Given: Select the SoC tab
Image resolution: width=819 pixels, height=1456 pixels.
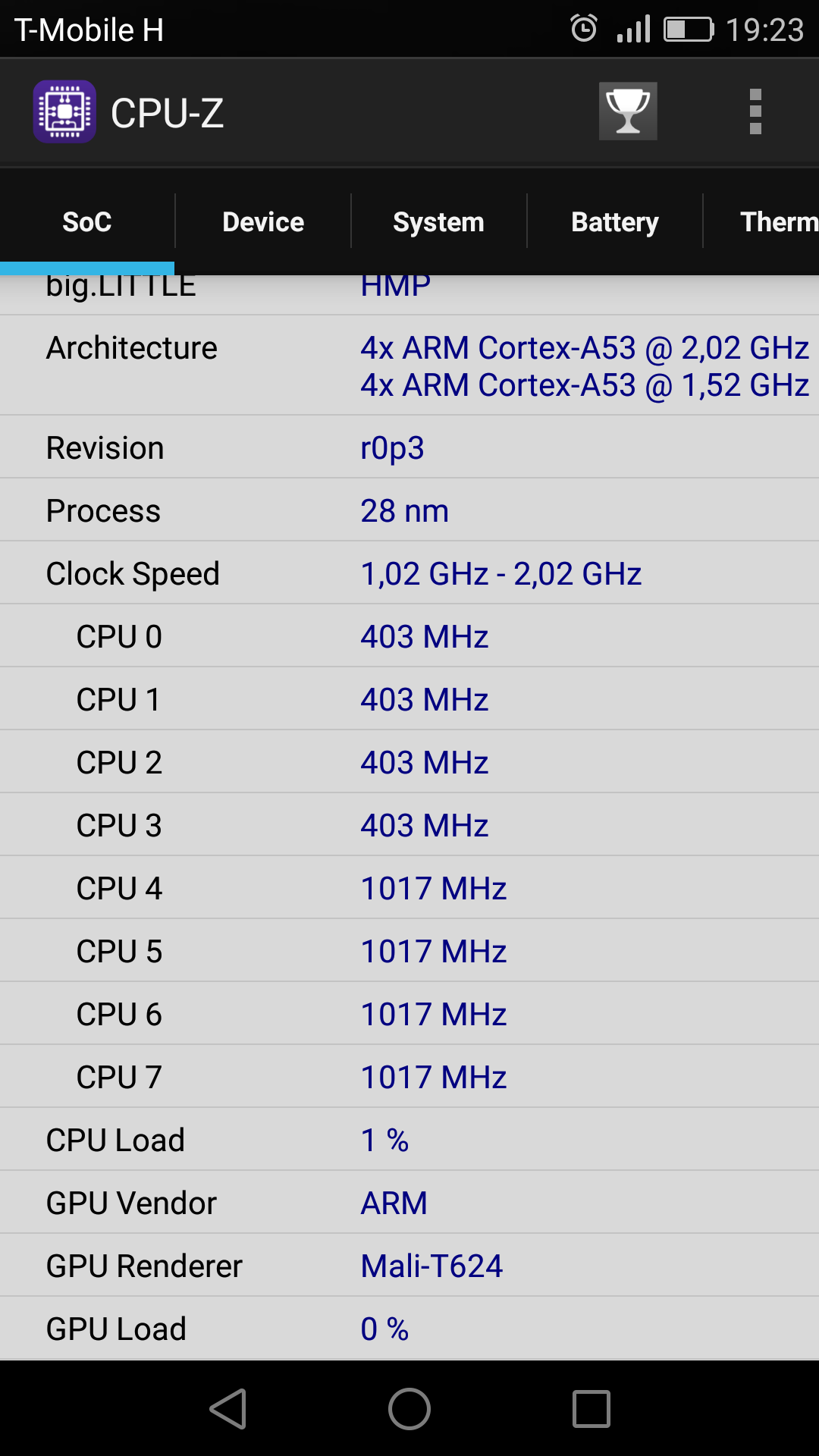Looking at the screenshot, I should 87,221.
